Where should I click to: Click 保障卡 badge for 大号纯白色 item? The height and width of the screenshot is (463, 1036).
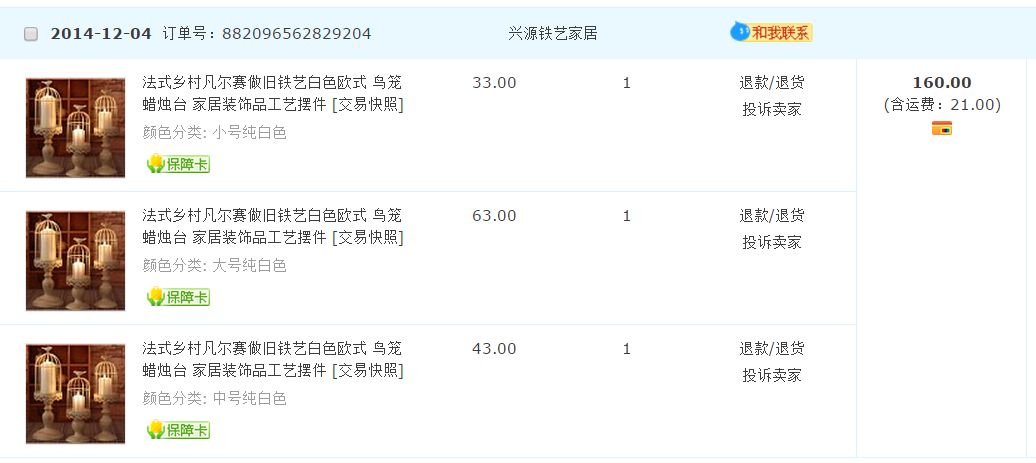coord(178,297)
